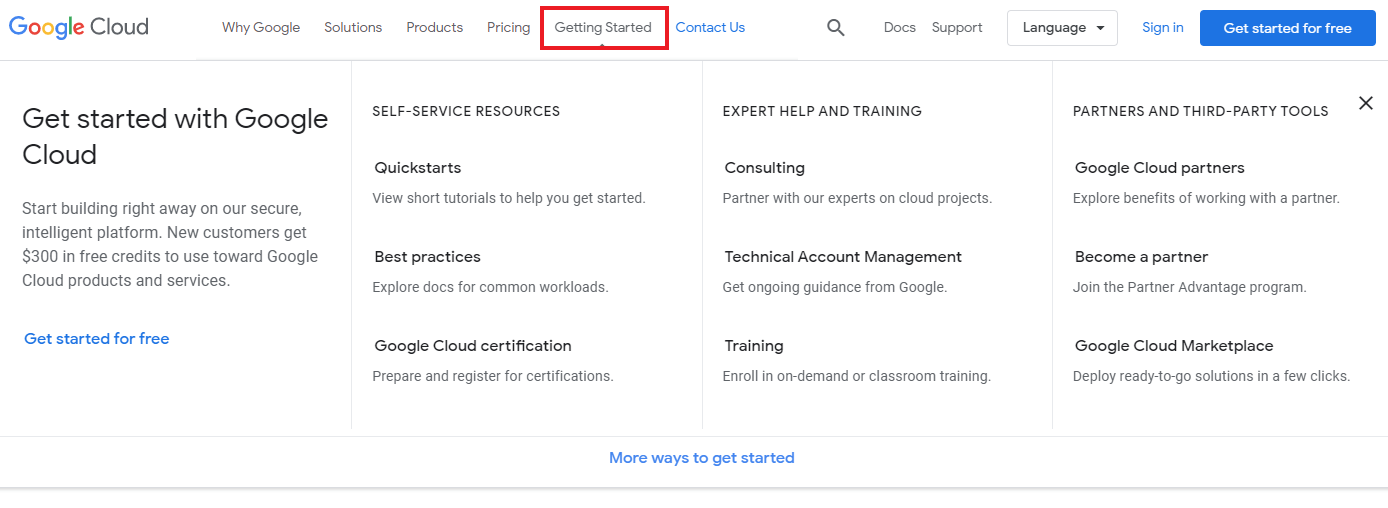Screen dimensions: 1388x508
Task: Open the Language dropdown
Action: point(1062,28)
